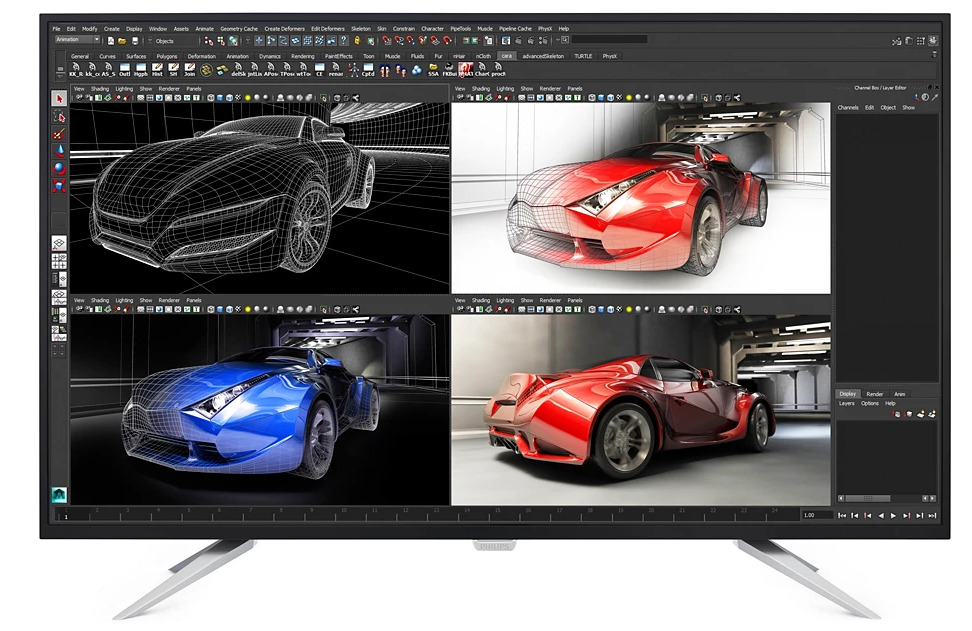Open Show menu of bottom-left viewport
The width and height of the screenshot is (972, 631).
146,301
